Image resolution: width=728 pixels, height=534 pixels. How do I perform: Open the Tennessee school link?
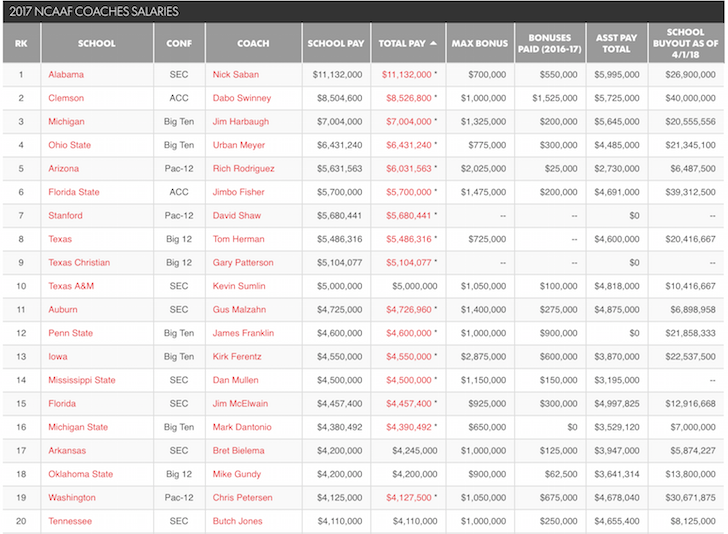click(70, 521)
